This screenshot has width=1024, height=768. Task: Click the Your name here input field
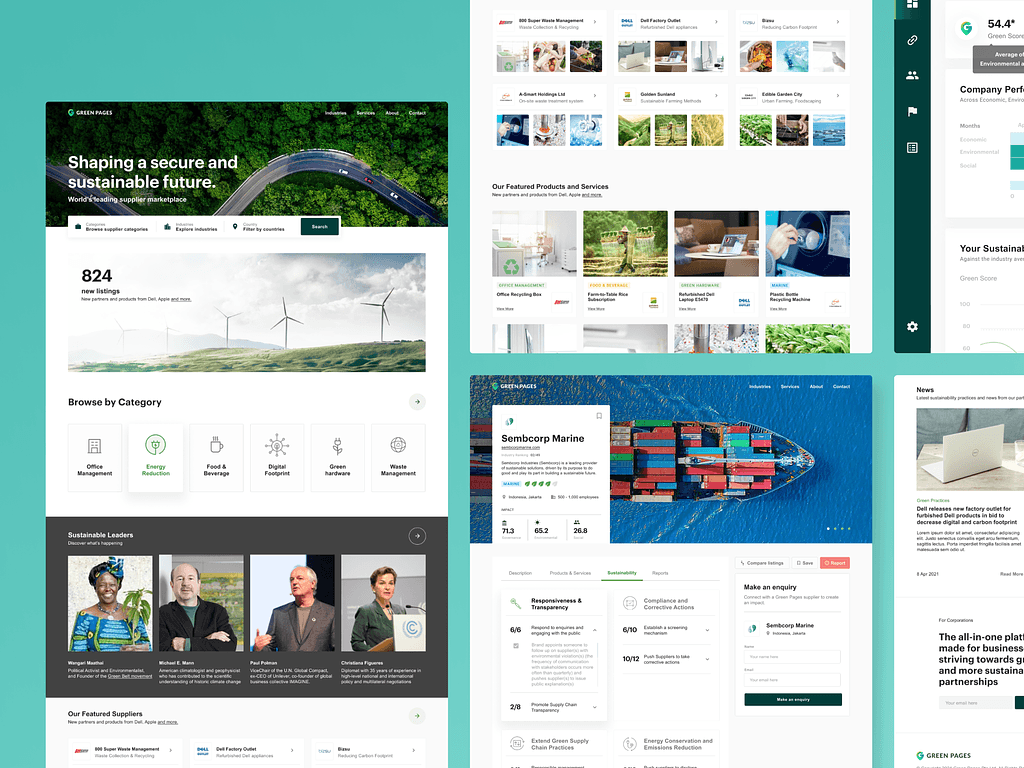point(793,657)
